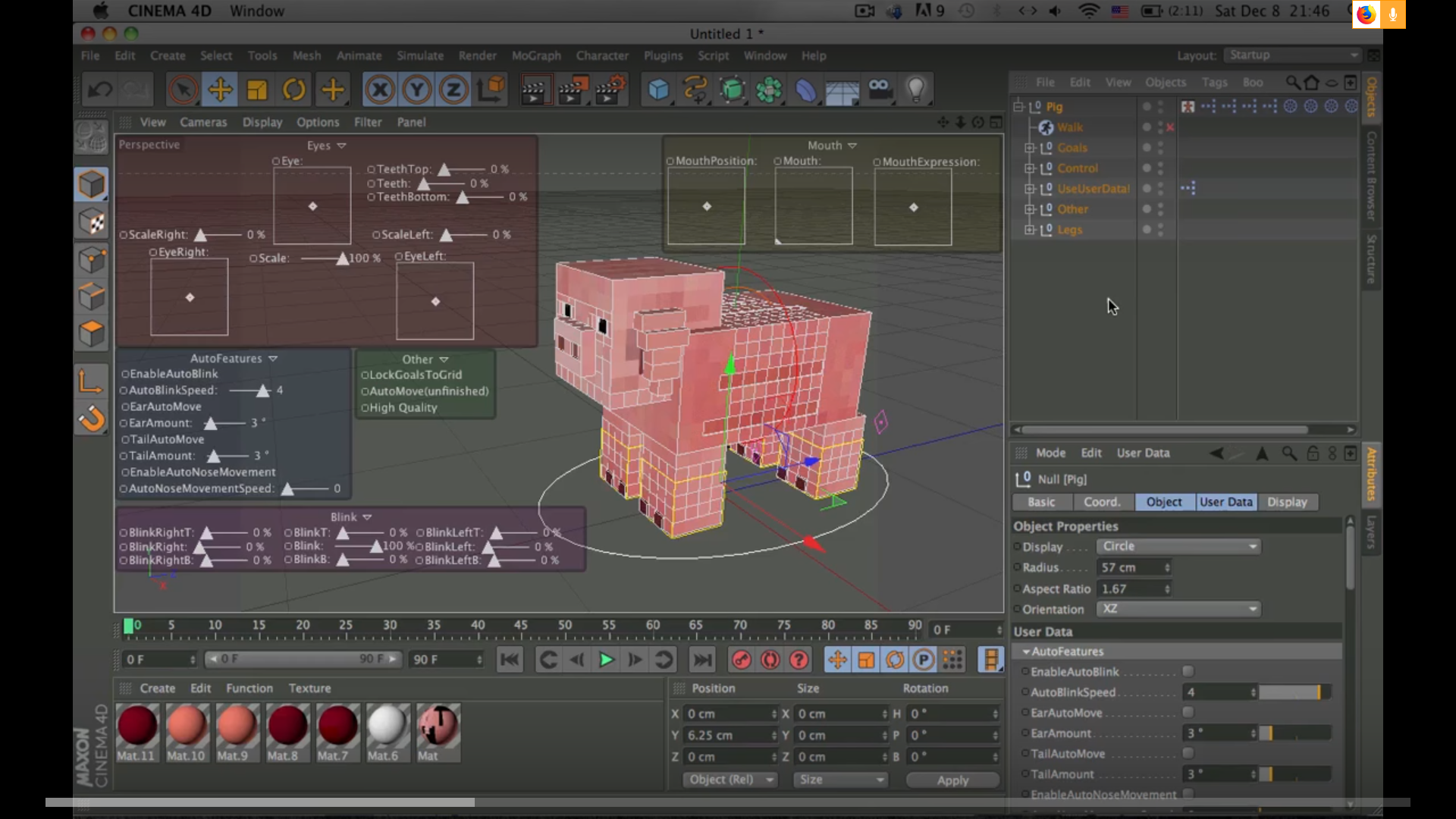Enable Texture mode checkered cube
This screenshot has width=1456, height=819.
tap(92, 222)
